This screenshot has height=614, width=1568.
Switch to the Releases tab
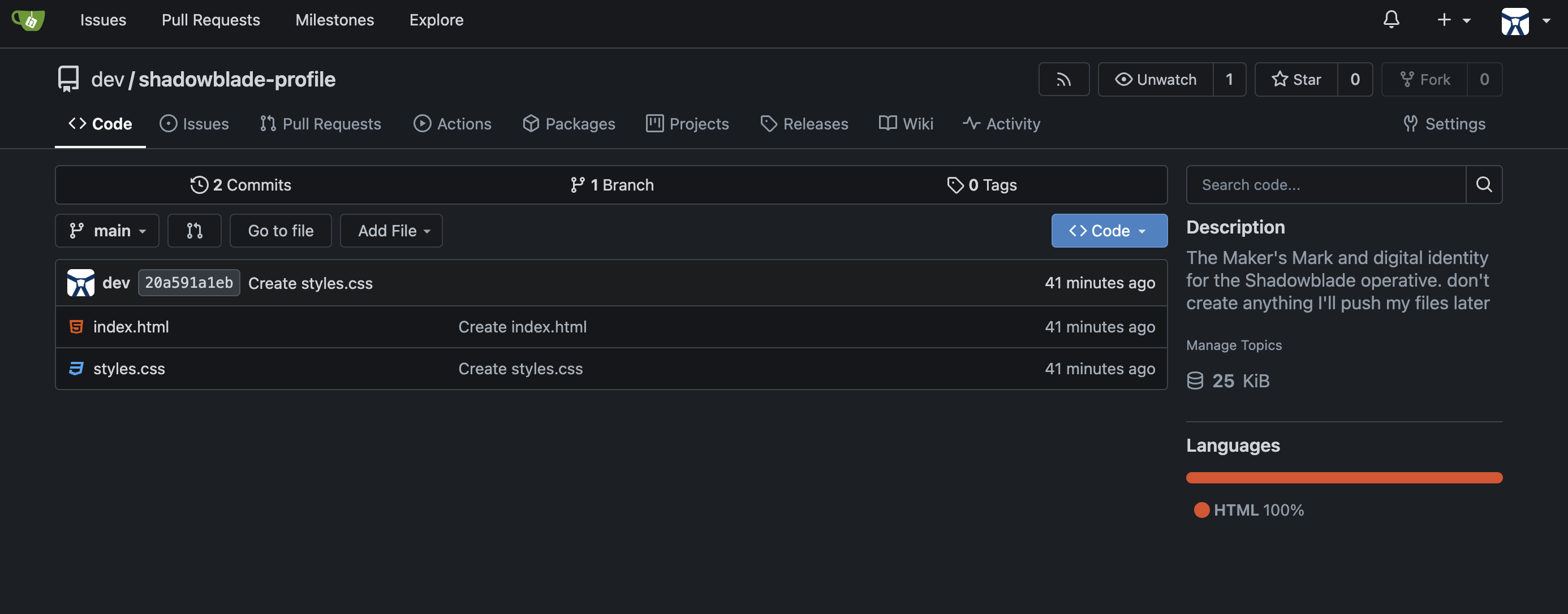[x=804, y=123]
